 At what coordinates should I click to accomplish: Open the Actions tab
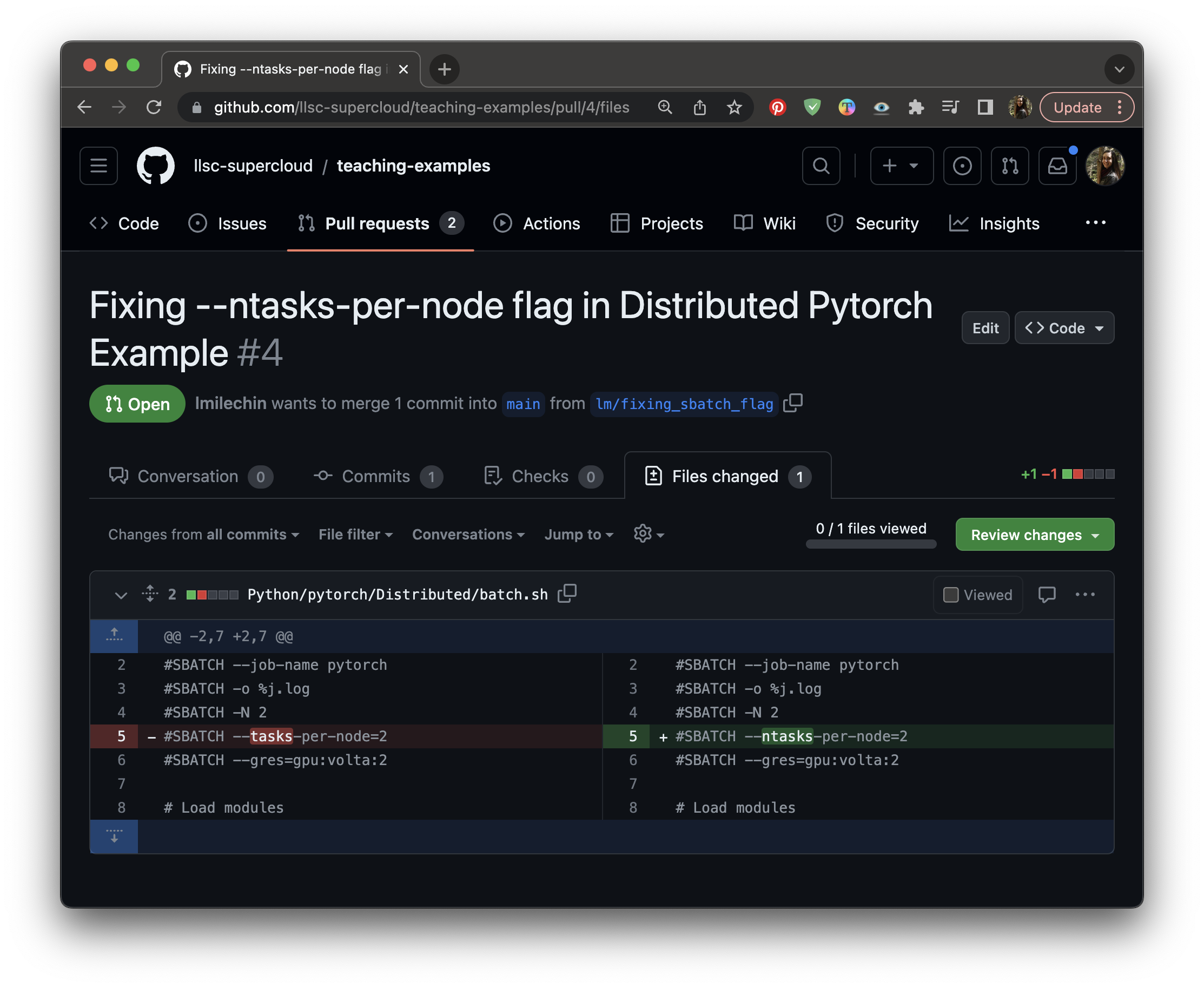pos(537,223)
